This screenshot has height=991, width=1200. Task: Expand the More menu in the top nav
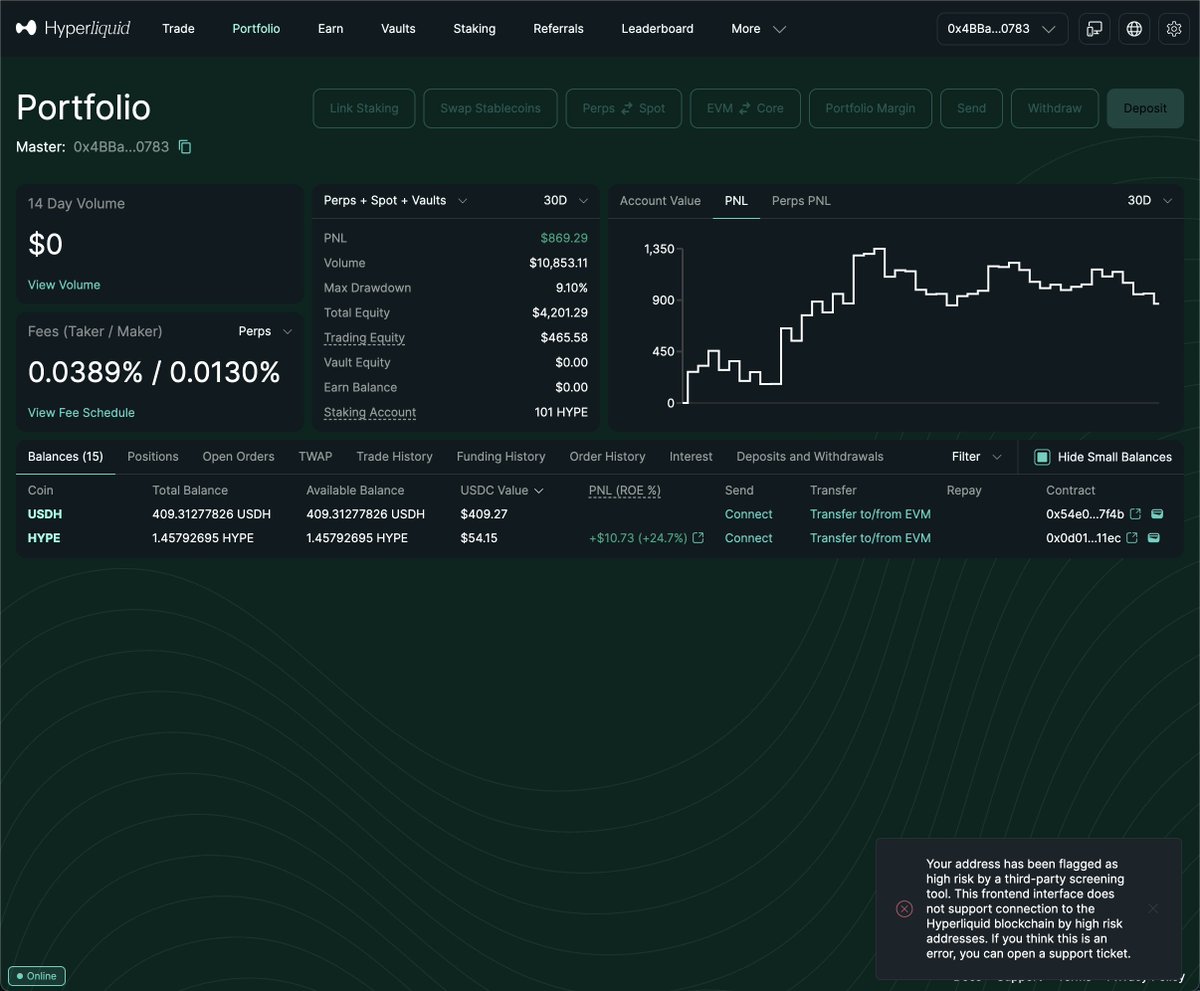(x=758, y=29)
